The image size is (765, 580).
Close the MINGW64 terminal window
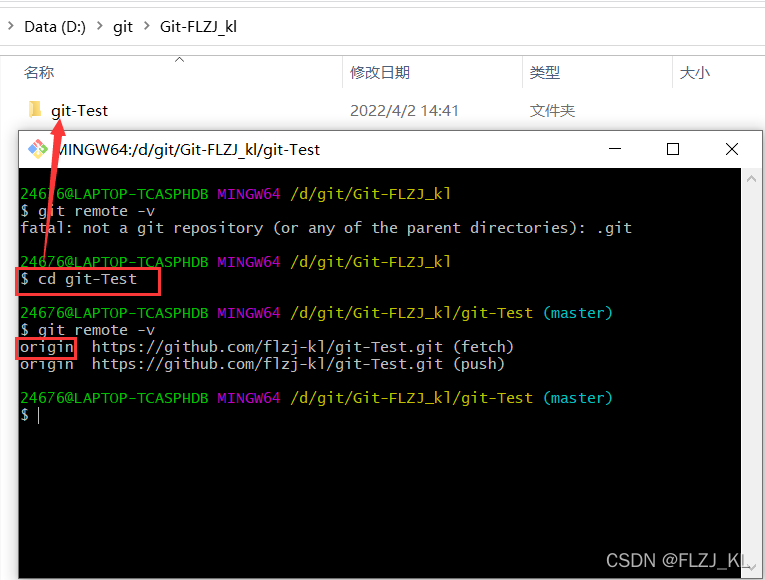(x=732, y=149)
